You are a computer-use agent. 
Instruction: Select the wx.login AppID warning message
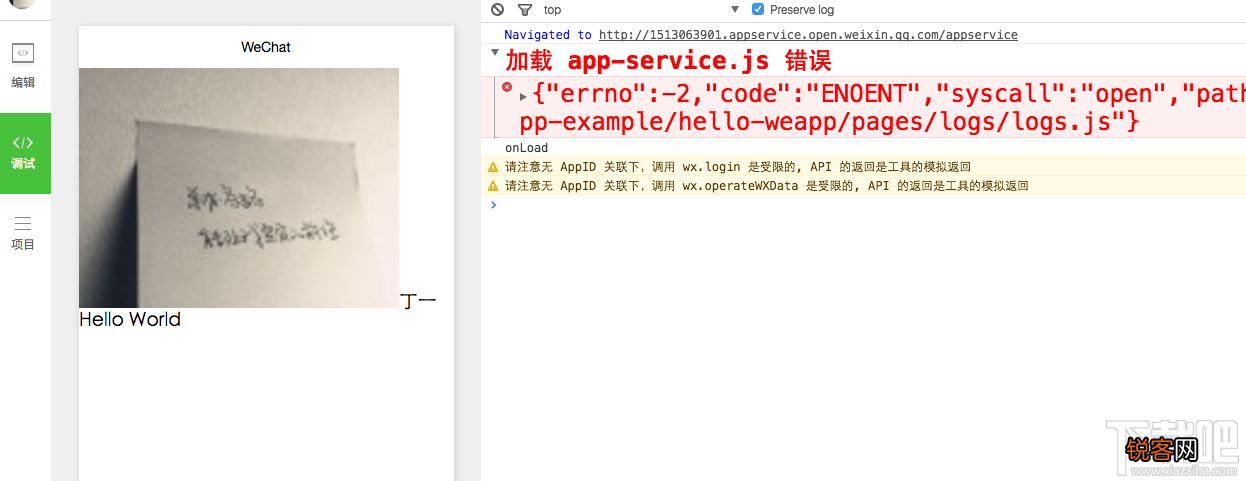tap(737, 167)
